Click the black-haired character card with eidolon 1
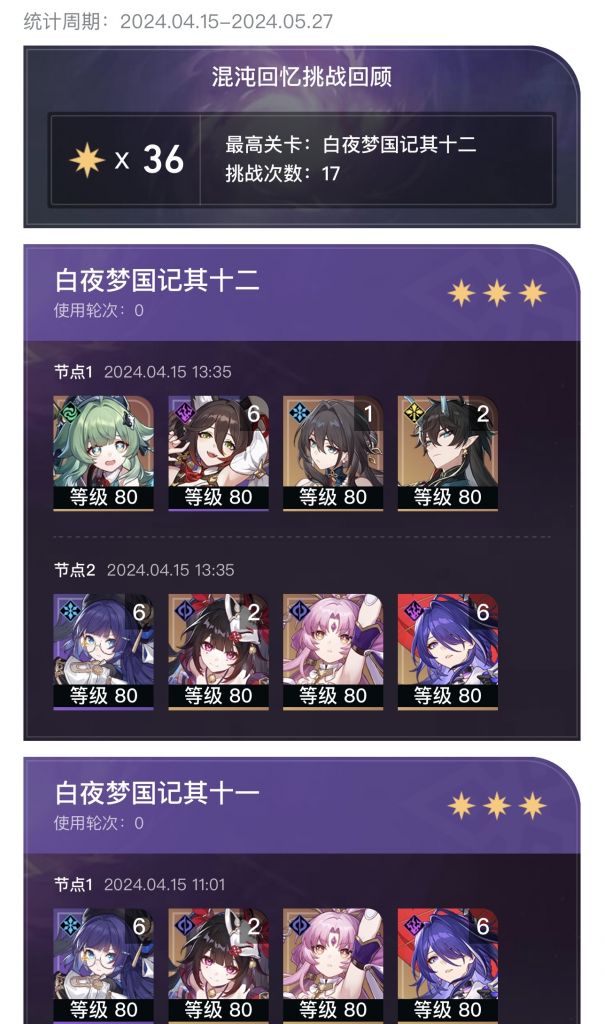The height and width of the screenshot is (1024, 605). tap(333, 452)
